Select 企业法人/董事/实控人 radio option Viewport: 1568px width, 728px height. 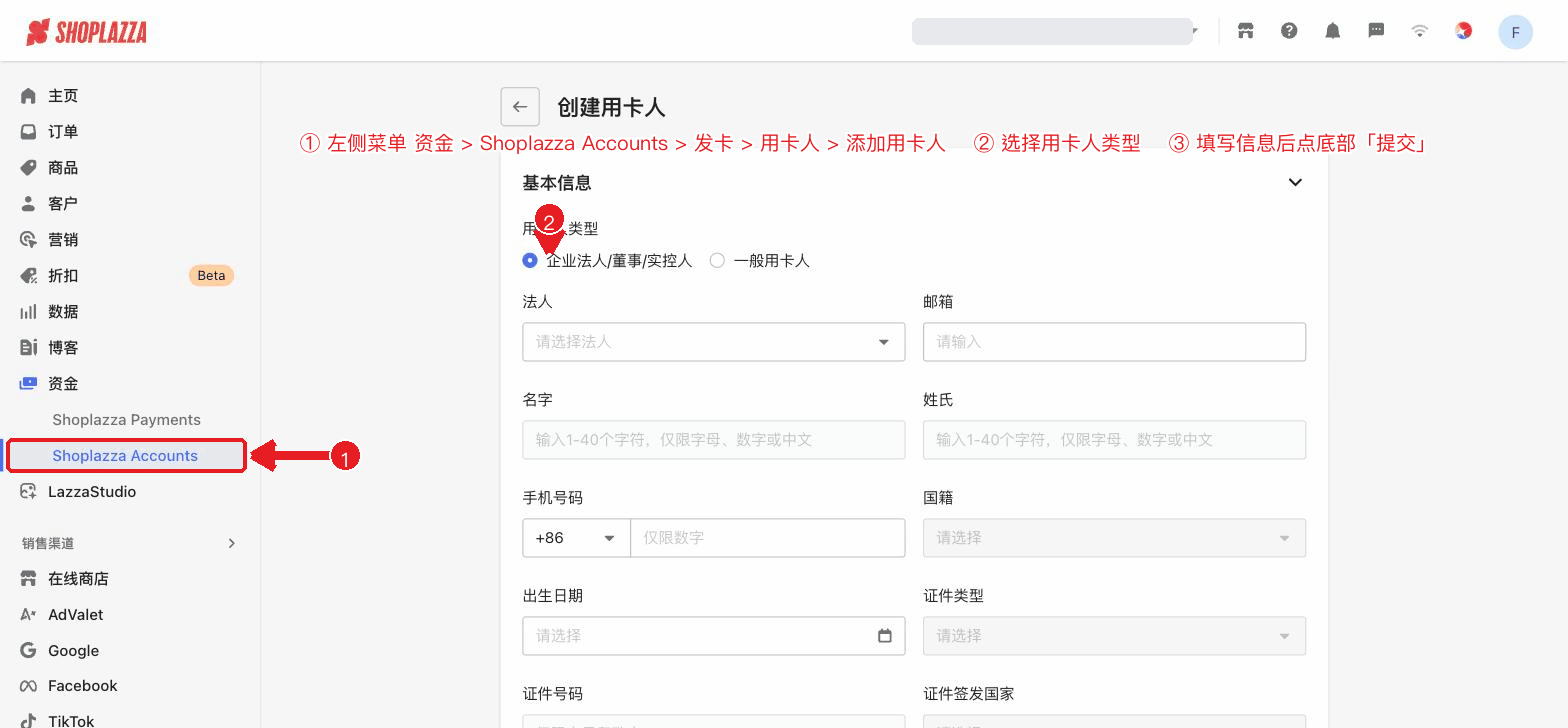530,261
